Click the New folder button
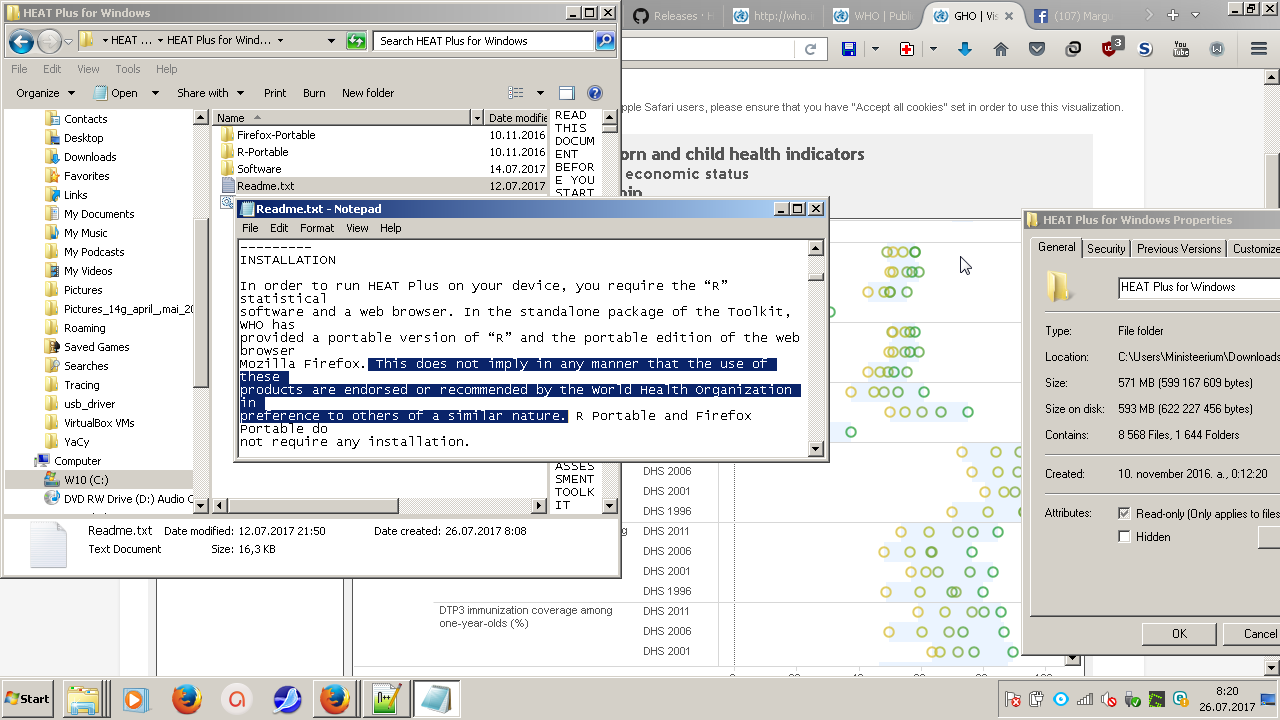Image resolution: width=1280 pixels, height=720 pixels. tap(368, 93)
